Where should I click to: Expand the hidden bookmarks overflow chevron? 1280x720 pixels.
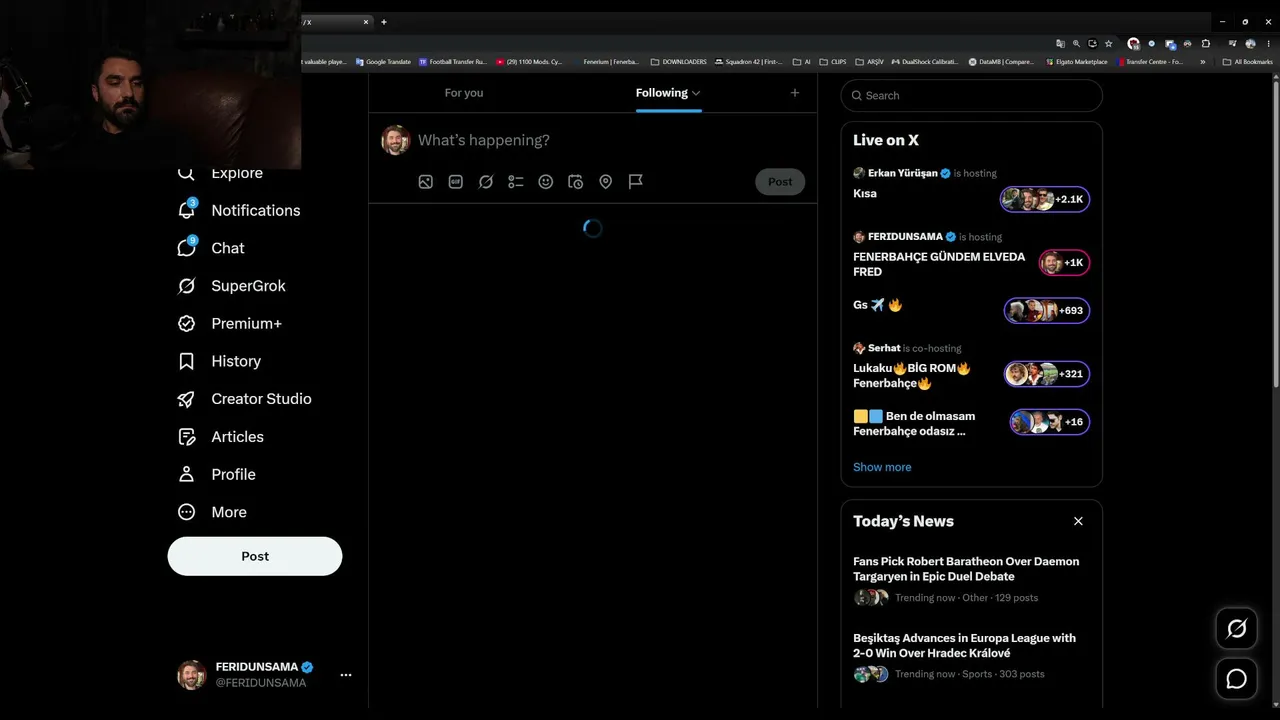click(x=1202, y=62)
